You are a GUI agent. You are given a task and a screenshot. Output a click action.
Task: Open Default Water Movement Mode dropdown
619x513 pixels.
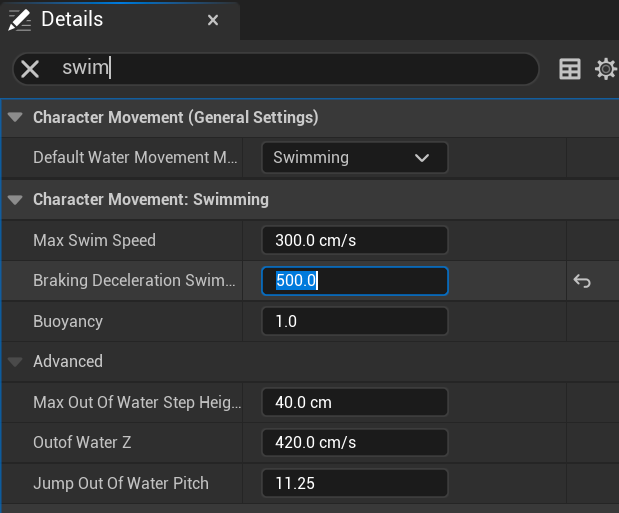click(x=354, y=158)
